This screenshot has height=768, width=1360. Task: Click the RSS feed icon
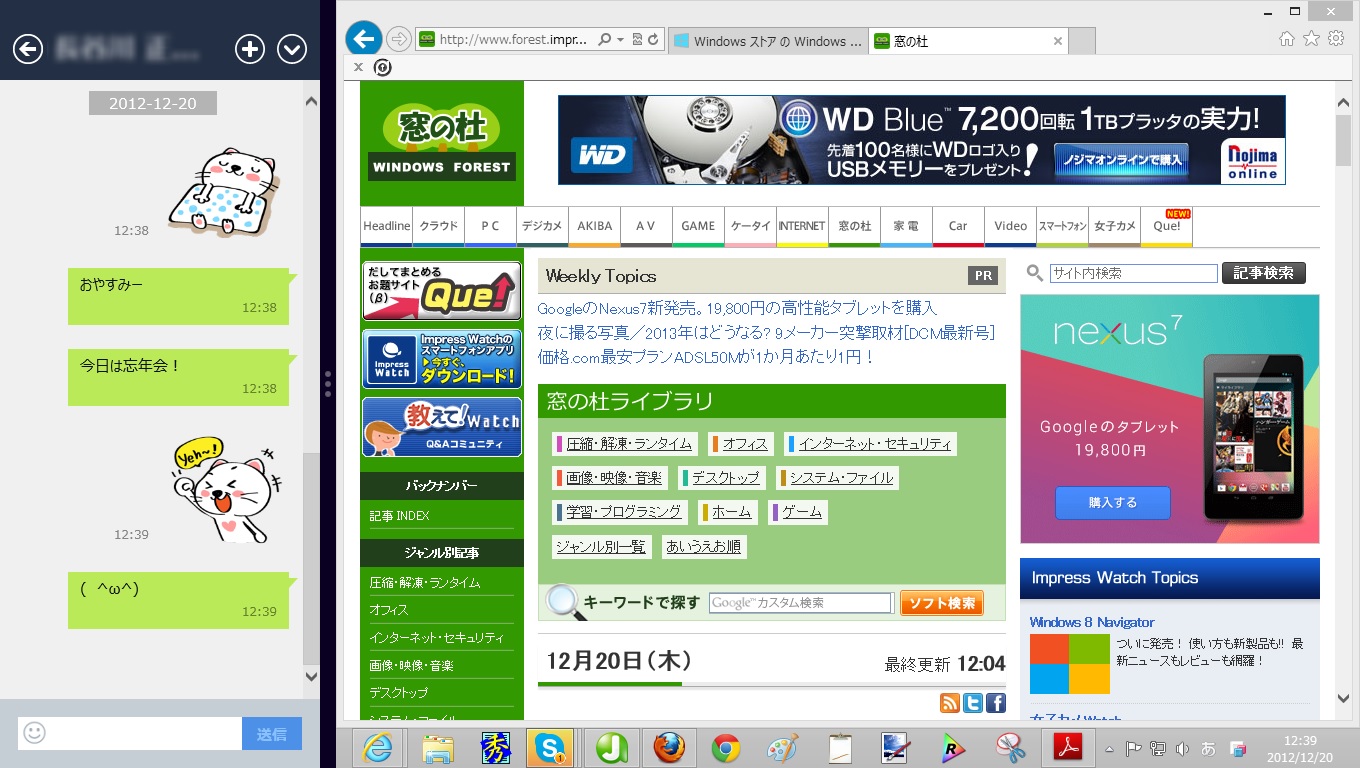point(950,703)
